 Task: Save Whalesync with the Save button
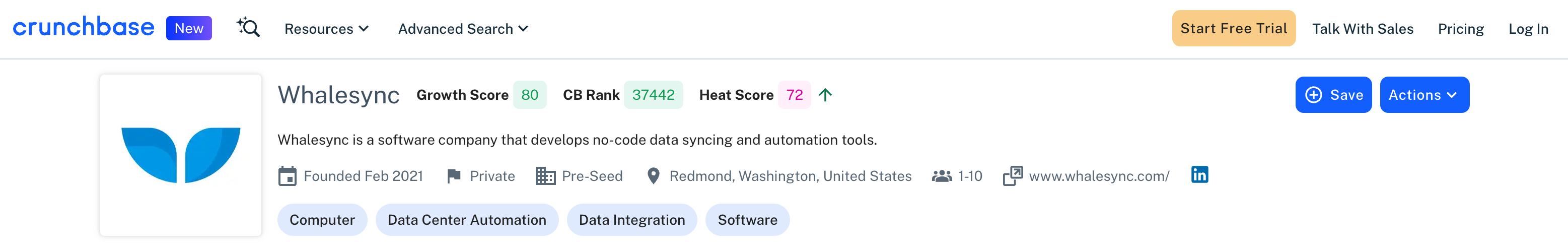(1333, 95)
